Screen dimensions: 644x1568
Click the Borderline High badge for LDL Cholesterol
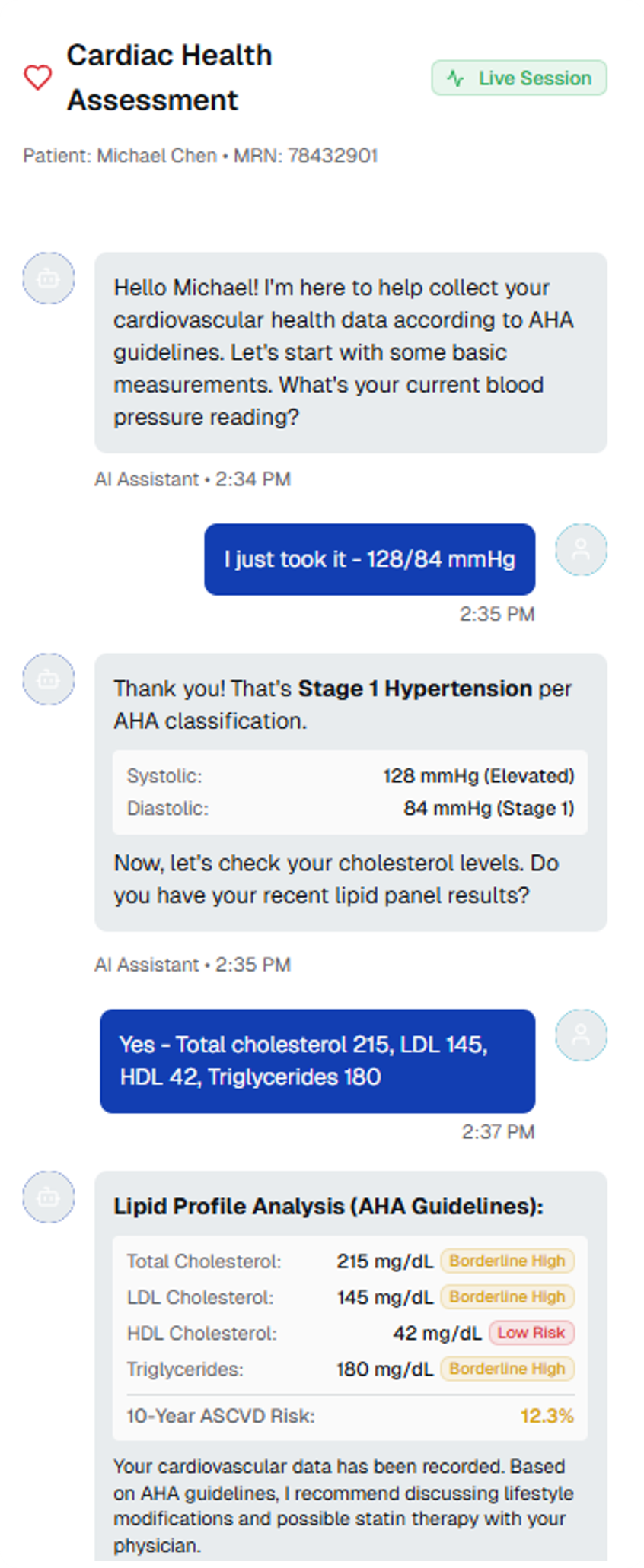[507, 1296]
